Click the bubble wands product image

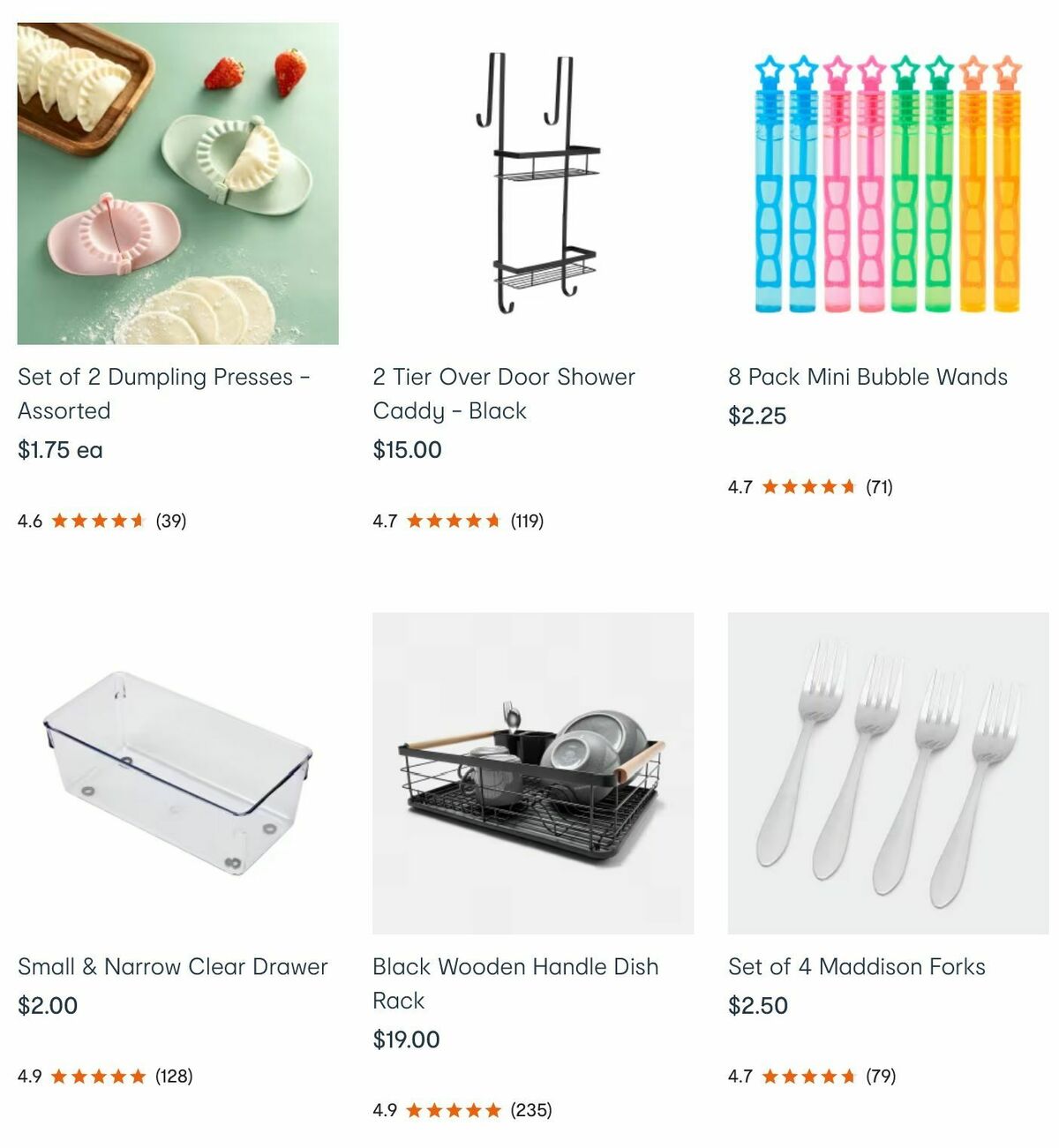click(884, 182)
